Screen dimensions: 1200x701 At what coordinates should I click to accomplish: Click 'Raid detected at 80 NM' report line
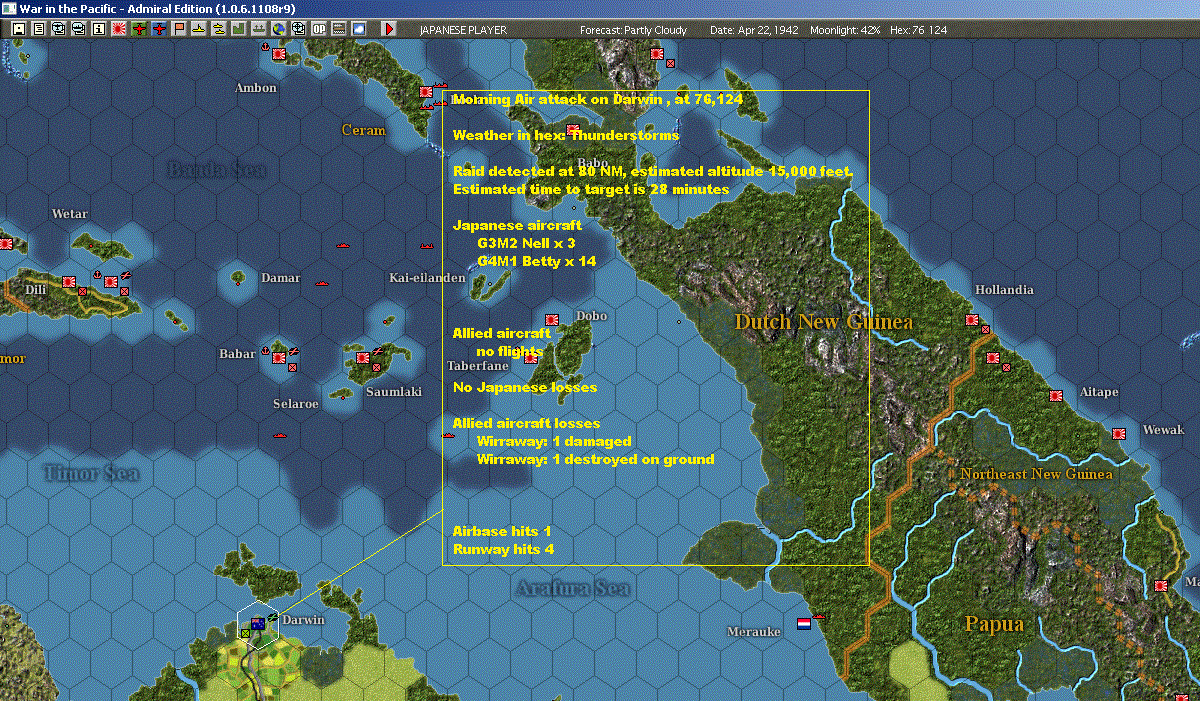pos(653,171)
